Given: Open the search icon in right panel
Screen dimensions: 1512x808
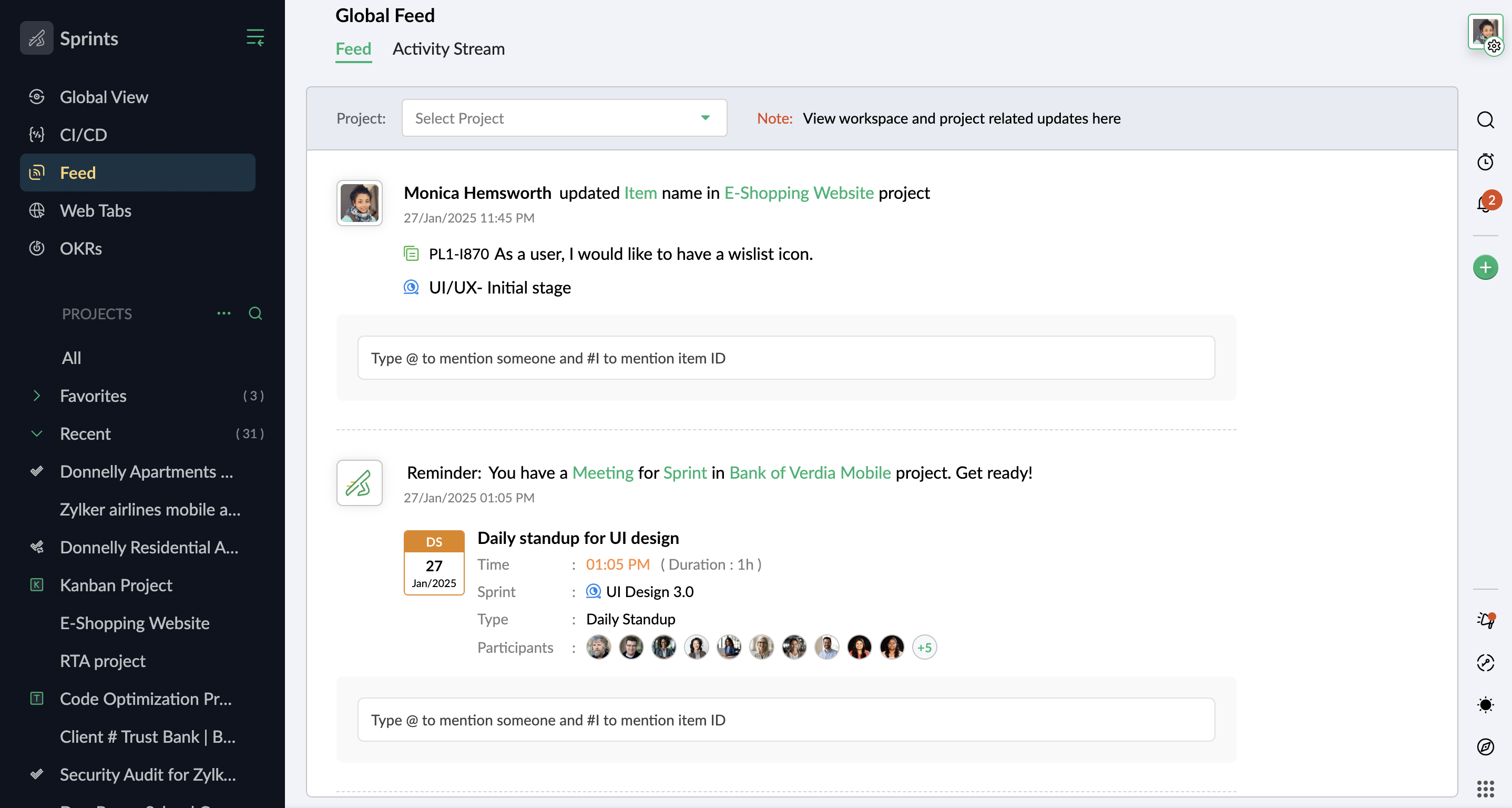Looking at the screenshot, I should point(1485,120).
